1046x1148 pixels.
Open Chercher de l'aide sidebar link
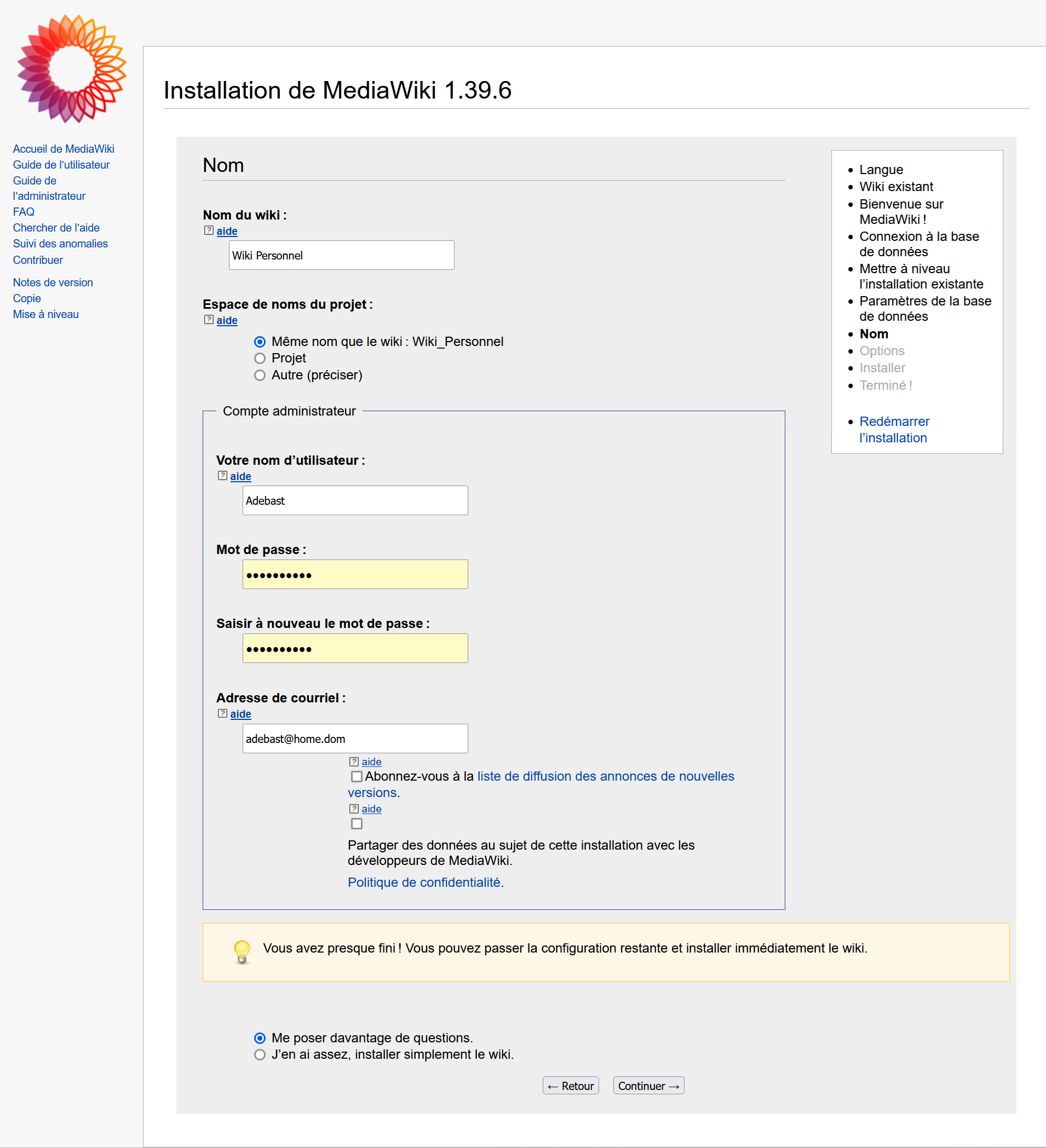click(x=56, y=228)
